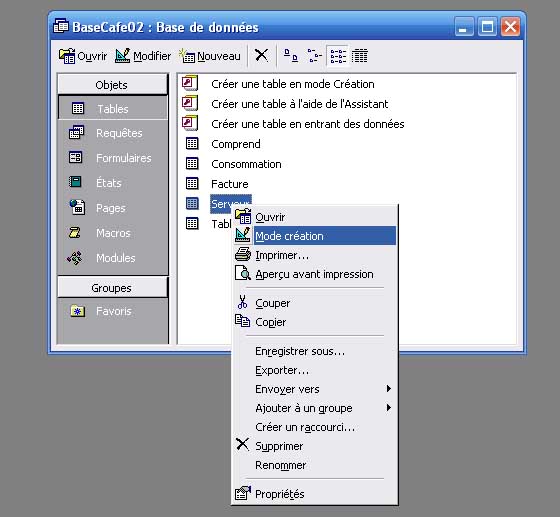Click Créer une table en mode Création
Screen dimensions: 560x517
[x=292, y=84]
